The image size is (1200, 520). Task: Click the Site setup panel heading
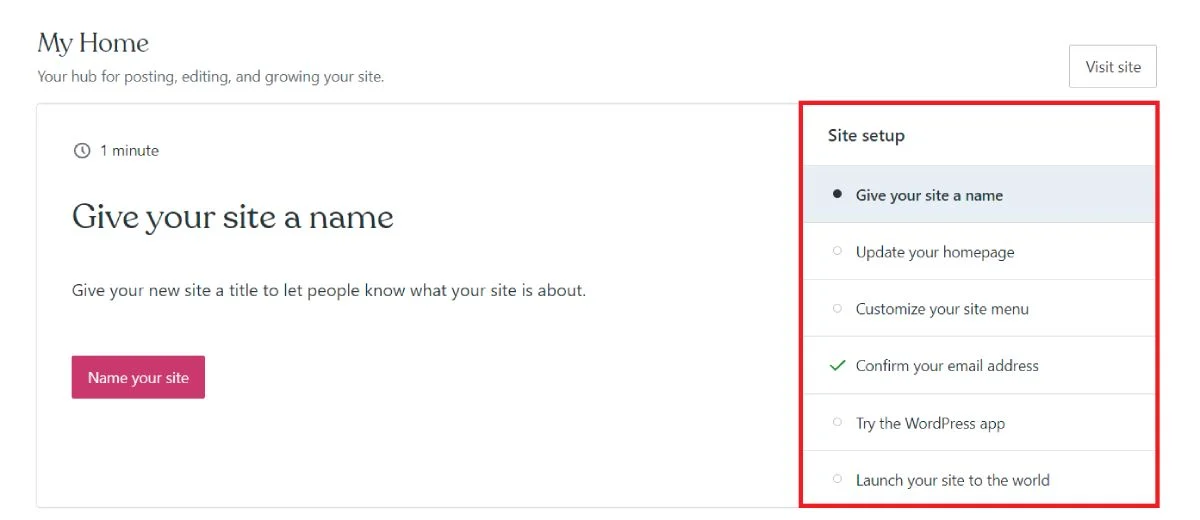coord(866,136)
